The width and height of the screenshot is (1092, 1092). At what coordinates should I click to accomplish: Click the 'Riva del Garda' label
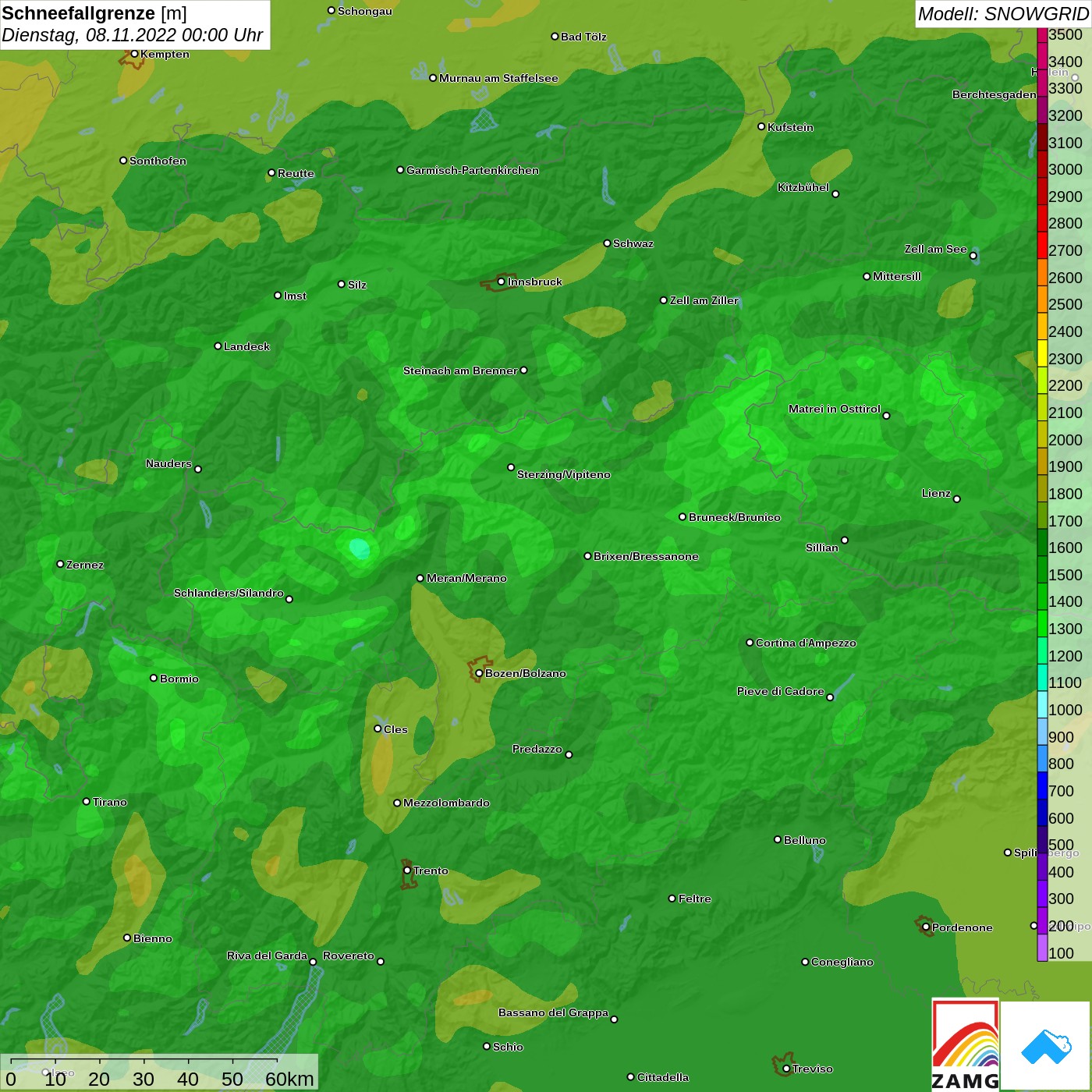(267, 955)
